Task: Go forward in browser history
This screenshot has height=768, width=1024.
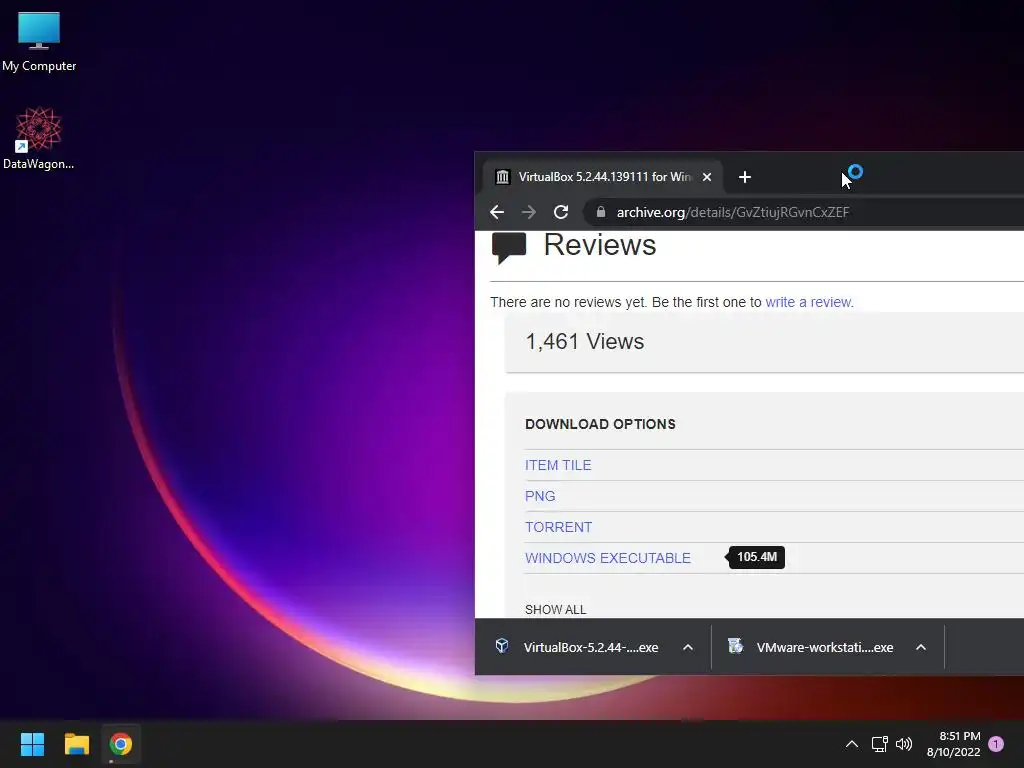Action: pyautogui.click(x=529, y=212)
